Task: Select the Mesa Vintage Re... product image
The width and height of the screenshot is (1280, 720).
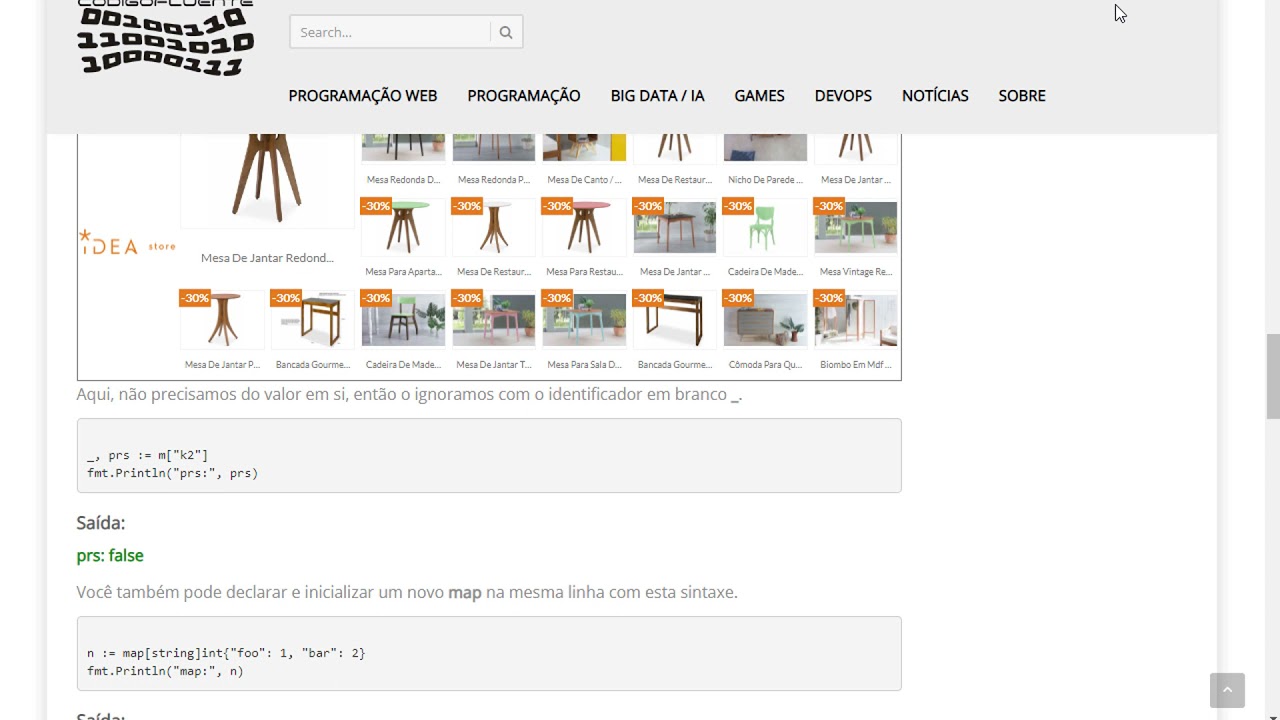Action: coord(855,227)
